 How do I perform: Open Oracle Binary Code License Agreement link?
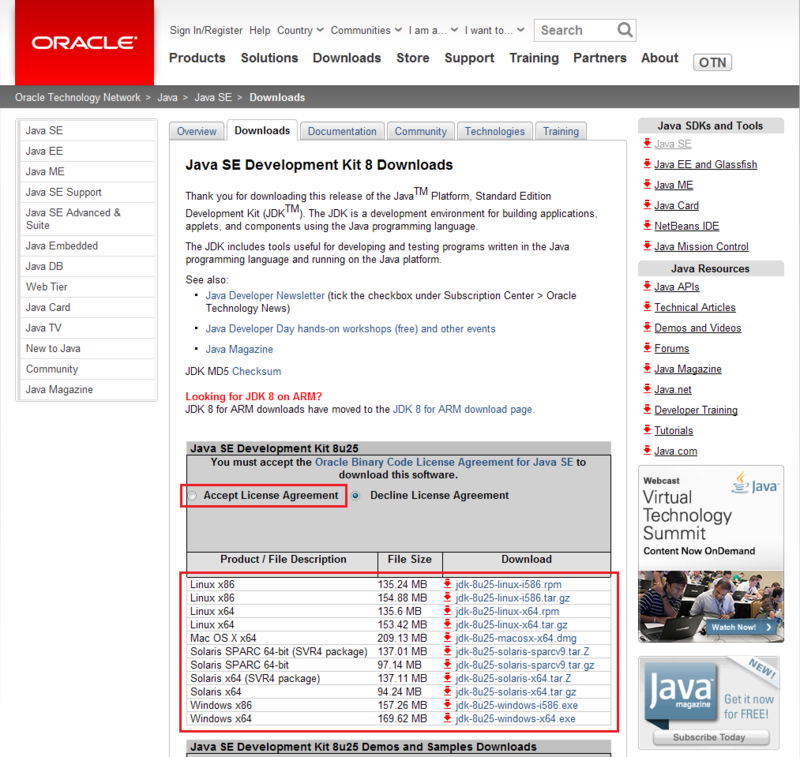click(444, 462)
